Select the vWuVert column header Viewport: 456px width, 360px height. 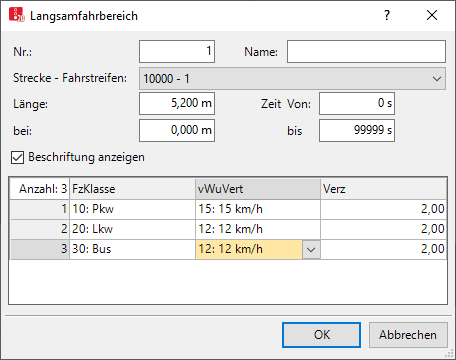point(258,189)
